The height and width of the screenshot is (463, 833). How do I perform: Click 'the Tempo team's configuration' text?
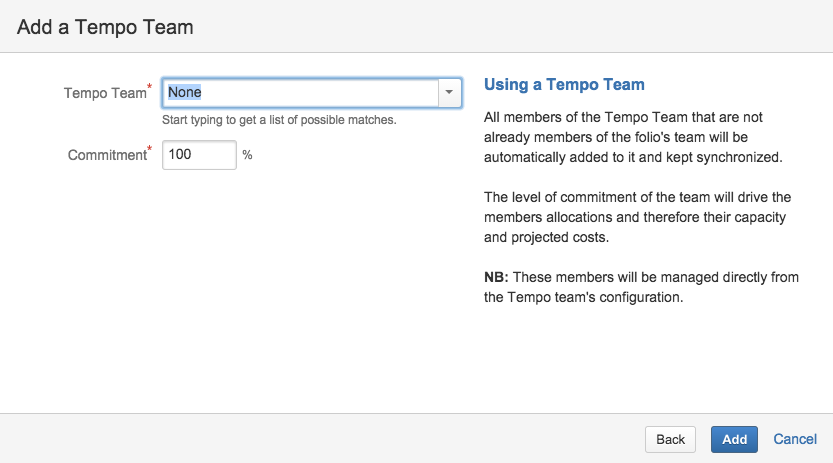click(583, 297)
